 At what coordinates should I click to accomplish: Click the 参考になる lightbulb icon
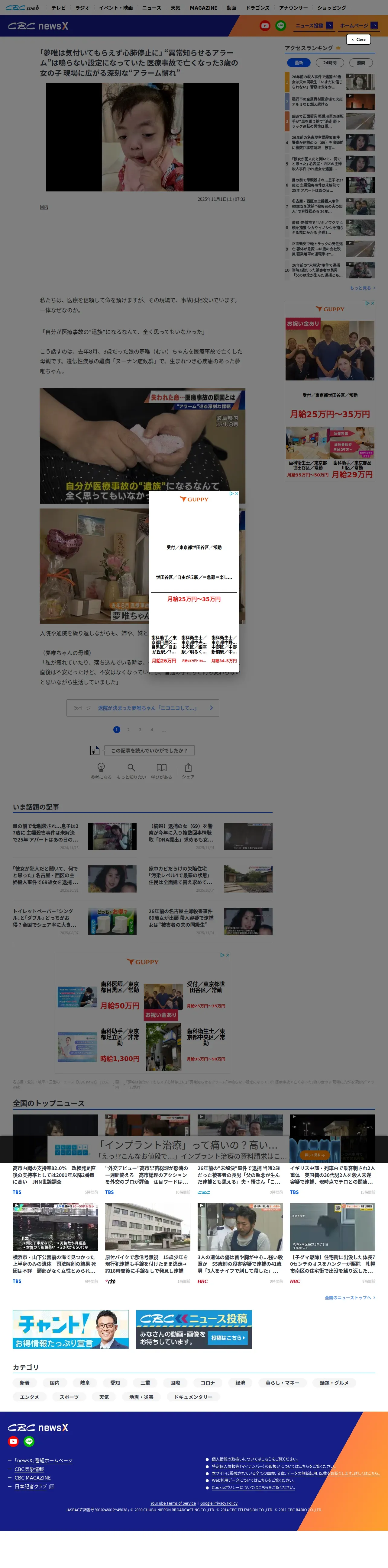101,768
